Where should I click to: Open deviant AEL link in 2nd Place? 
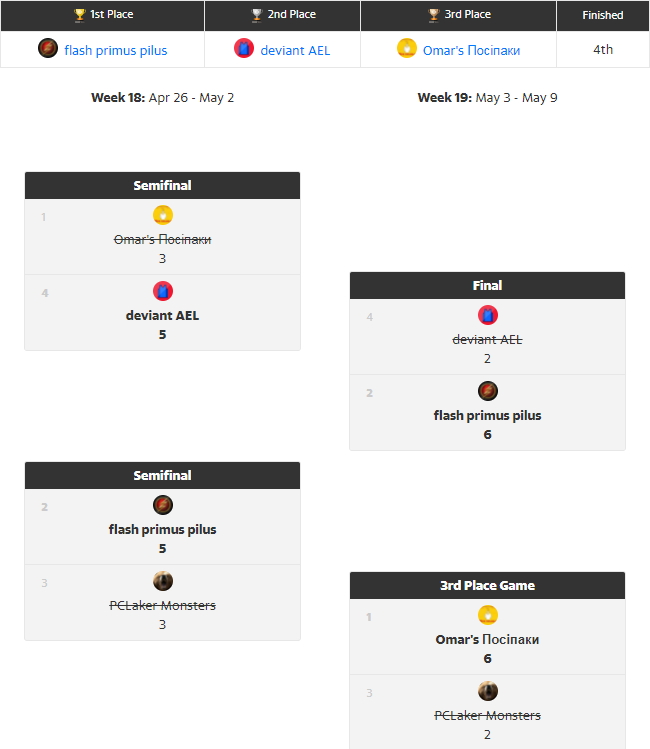pyautogui.click(x=295, y=50)
